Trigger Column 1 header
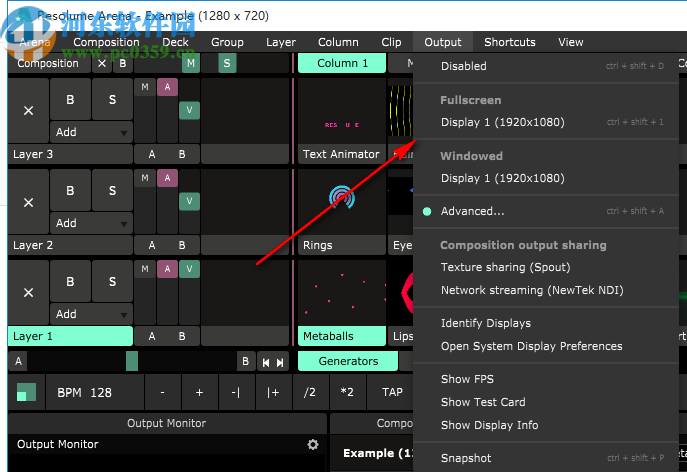687x472 pixels. coord(342,64)
